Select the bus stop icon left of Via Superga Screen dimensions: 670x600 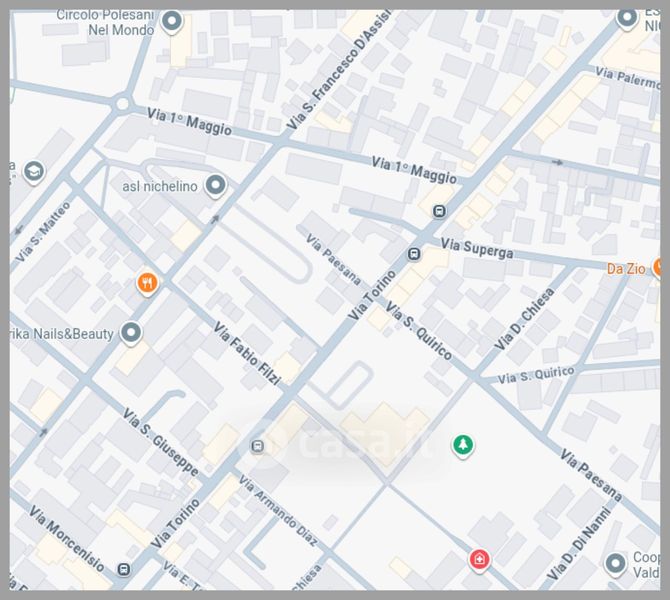(414, 254)
